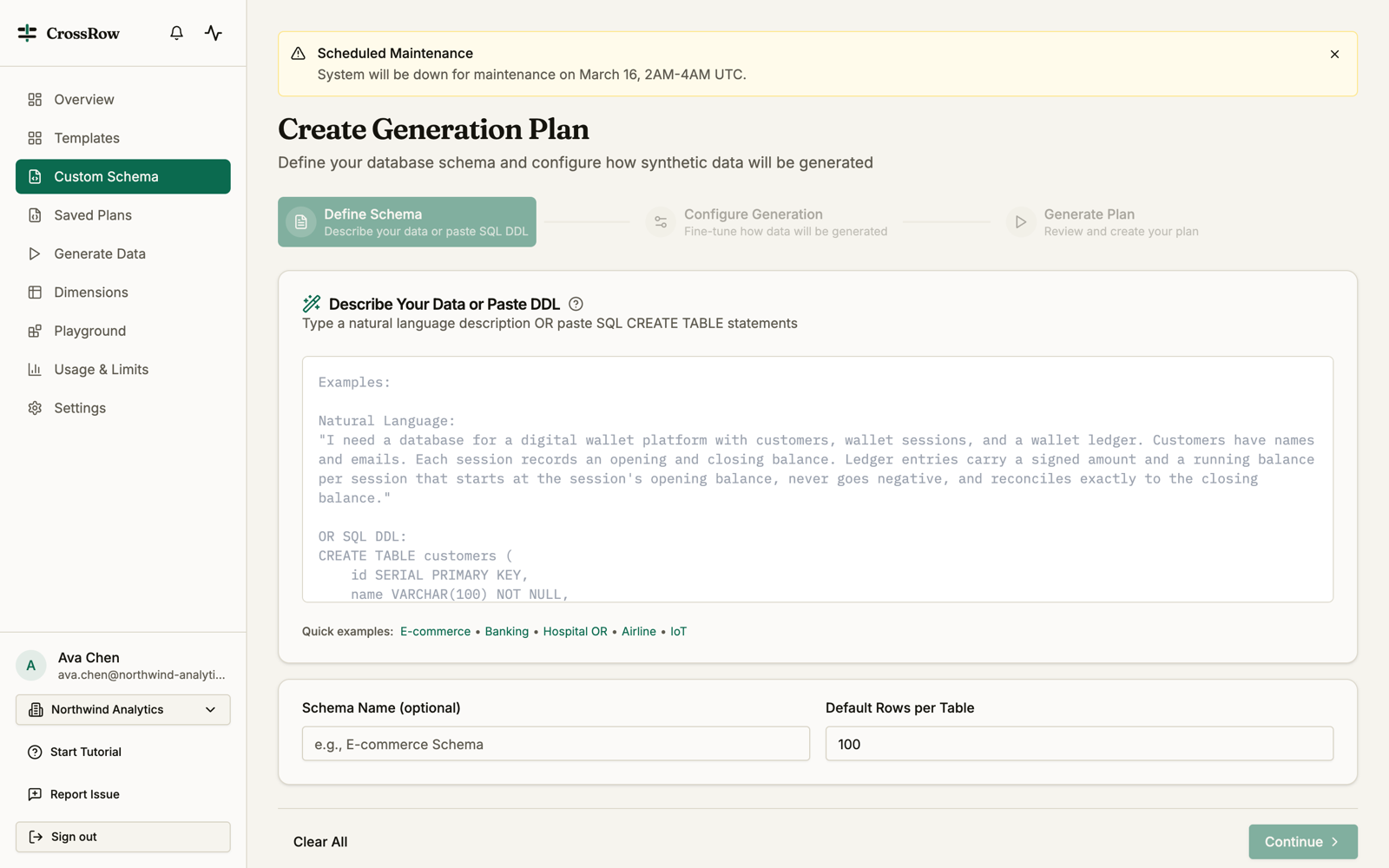The image size is (1389, 868).
Task: Click the magic wand icon
Action: [x=312, y=304]
